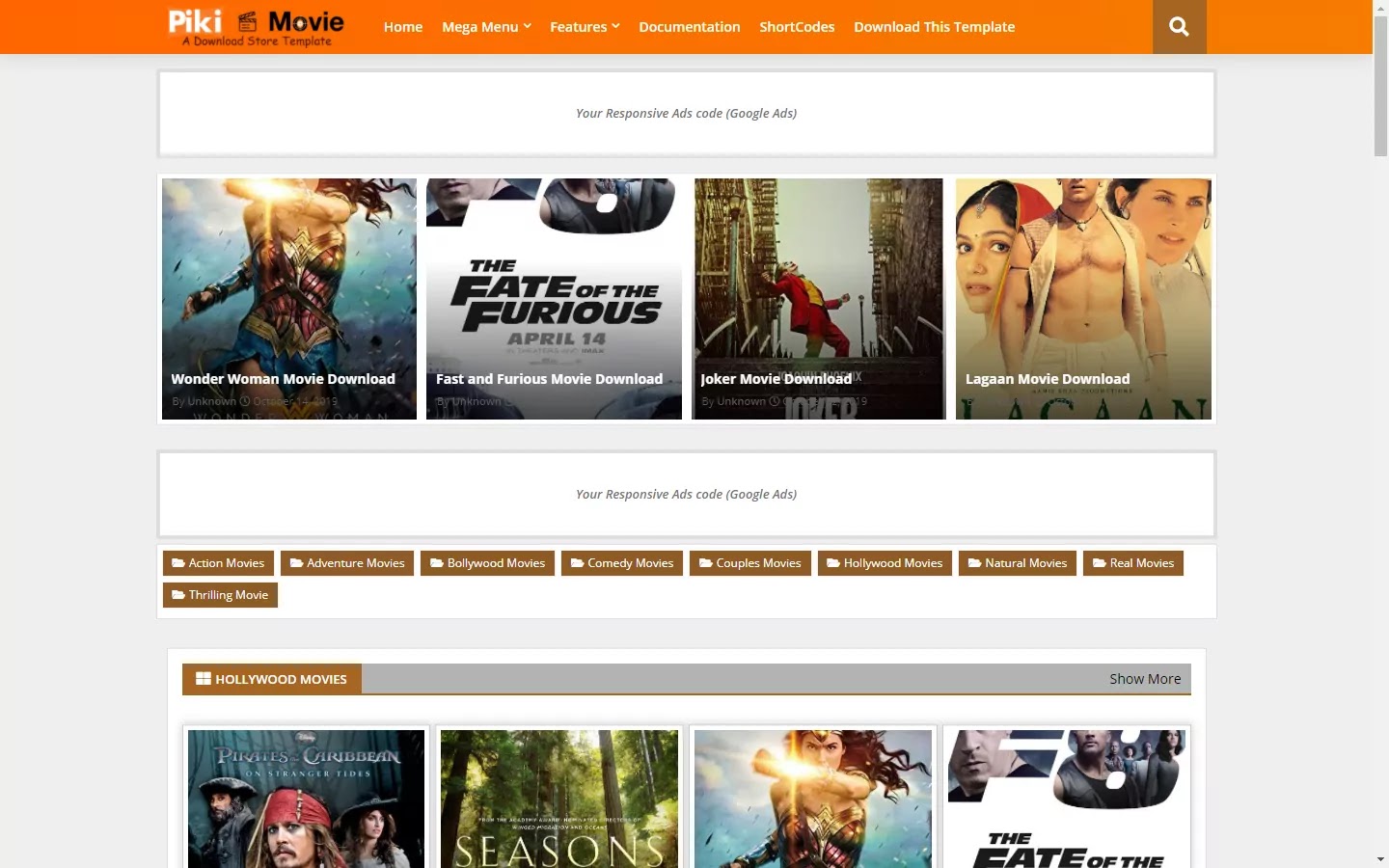Open Couples Movies category
The image size is (1389, 868).
[750, 563]
